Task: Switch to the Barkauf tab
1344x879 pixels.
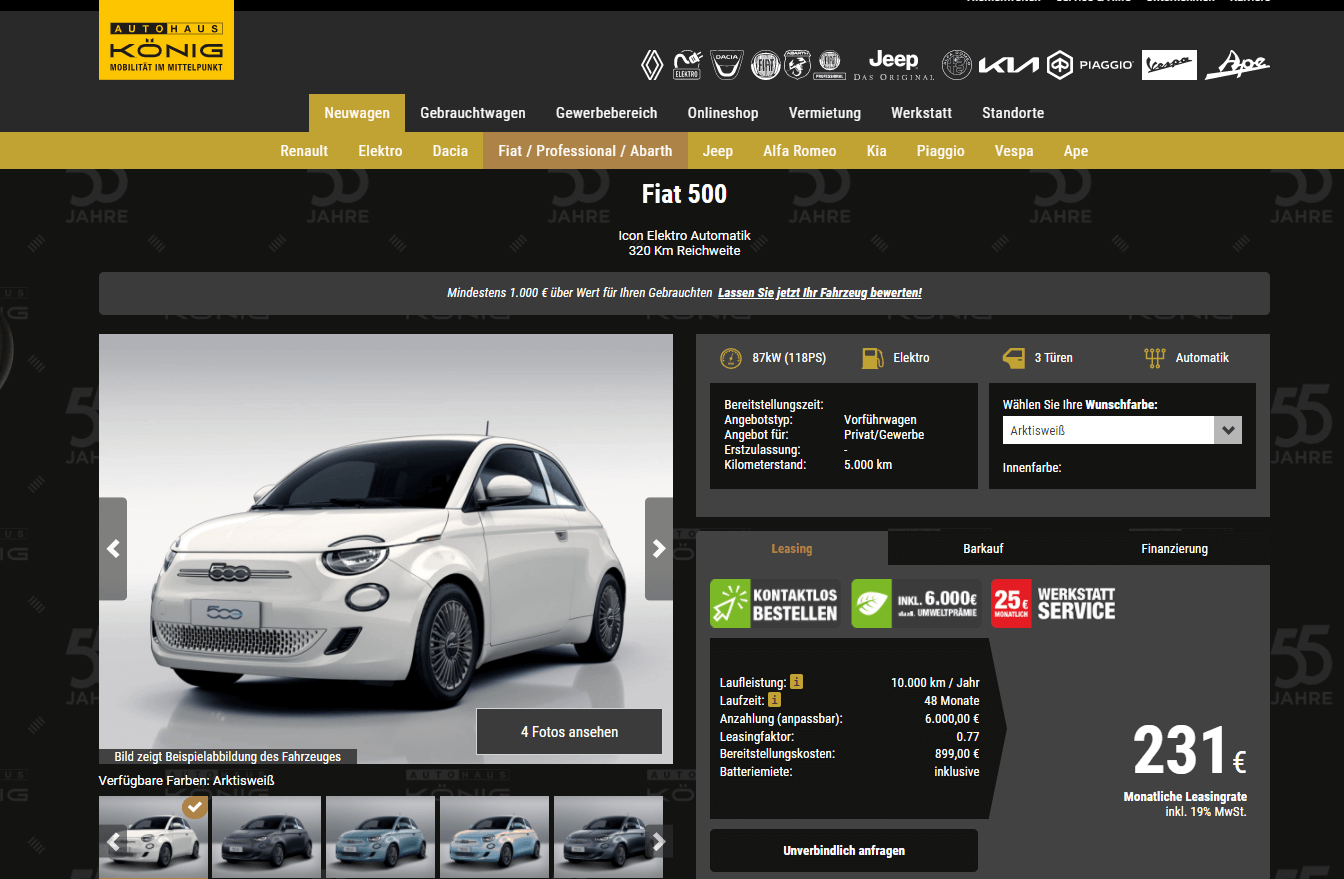Action: coord(983,548)
